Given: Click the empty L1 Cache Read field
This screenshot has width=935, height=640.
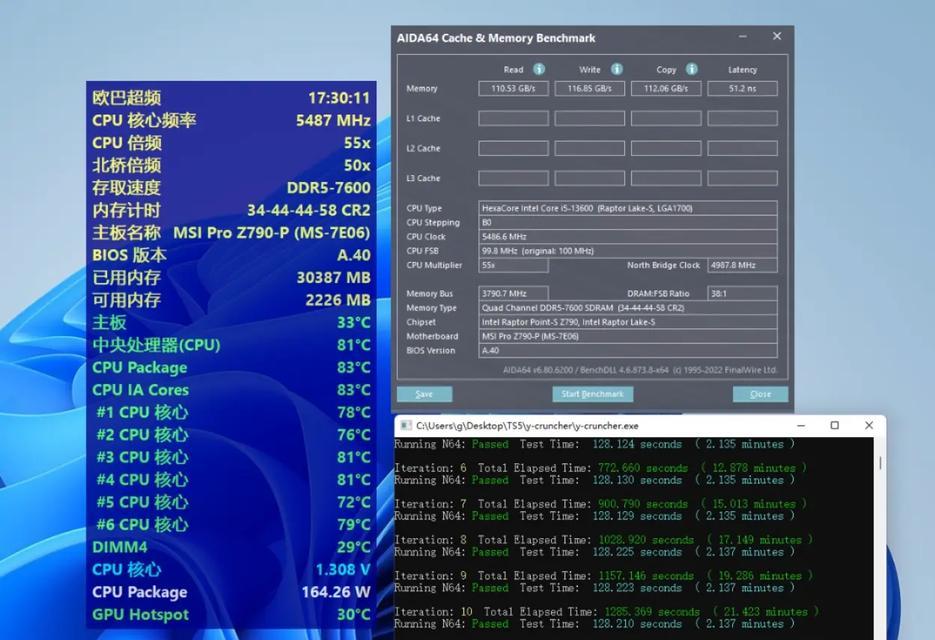Looking at the screenshot, I should 513,118.
